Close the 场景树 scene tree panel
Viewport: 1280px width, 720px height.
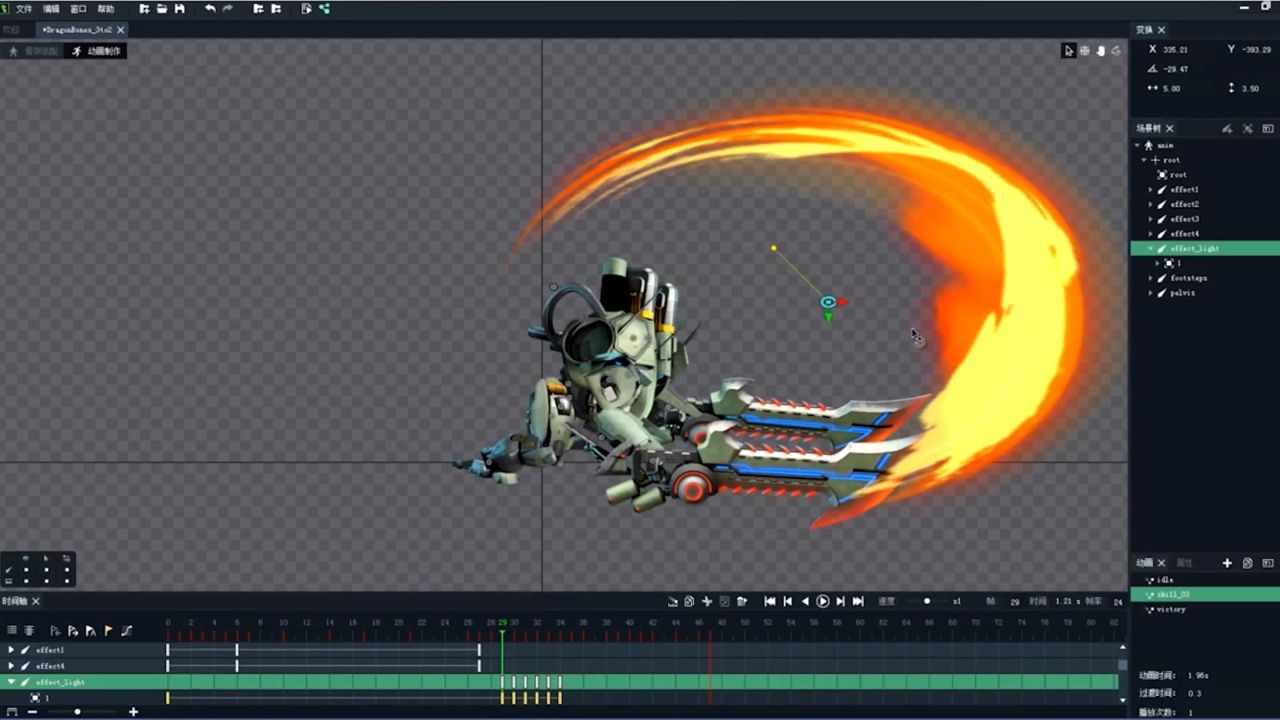click(1169, 128)
